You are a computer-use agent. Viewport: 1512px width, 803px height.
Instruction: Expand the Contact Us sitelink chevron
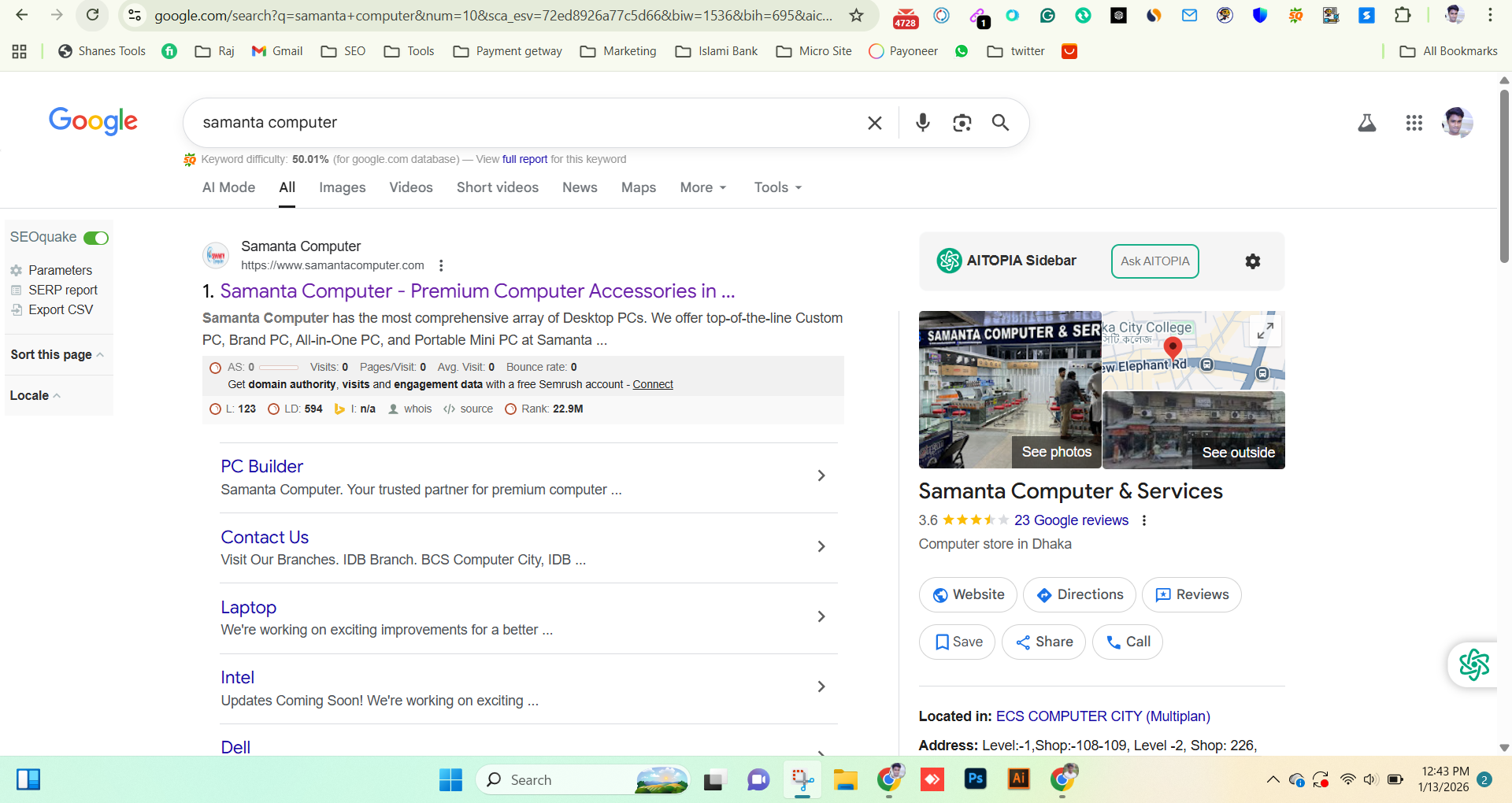pos(821,546)
